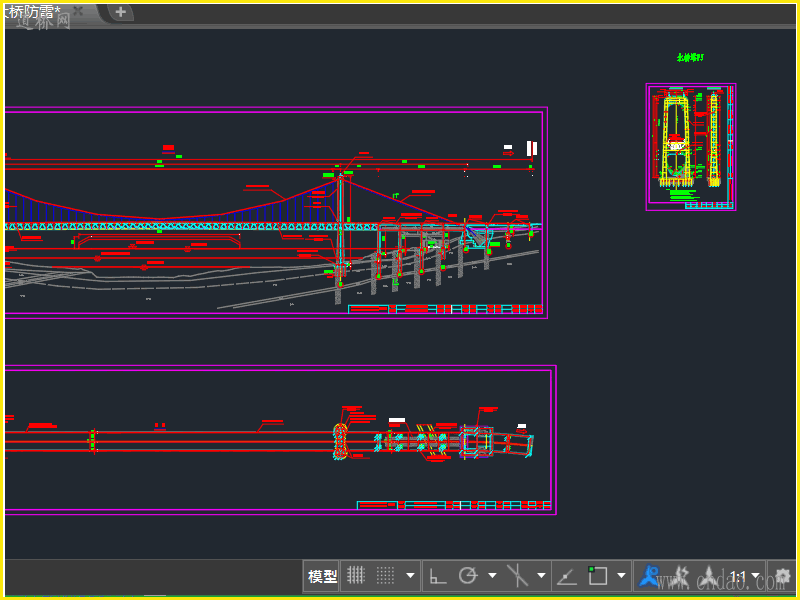Select the bridge plan view drawing frame
Image resolution: width=800 pixels, height=600 pixels.
point(280,440)
